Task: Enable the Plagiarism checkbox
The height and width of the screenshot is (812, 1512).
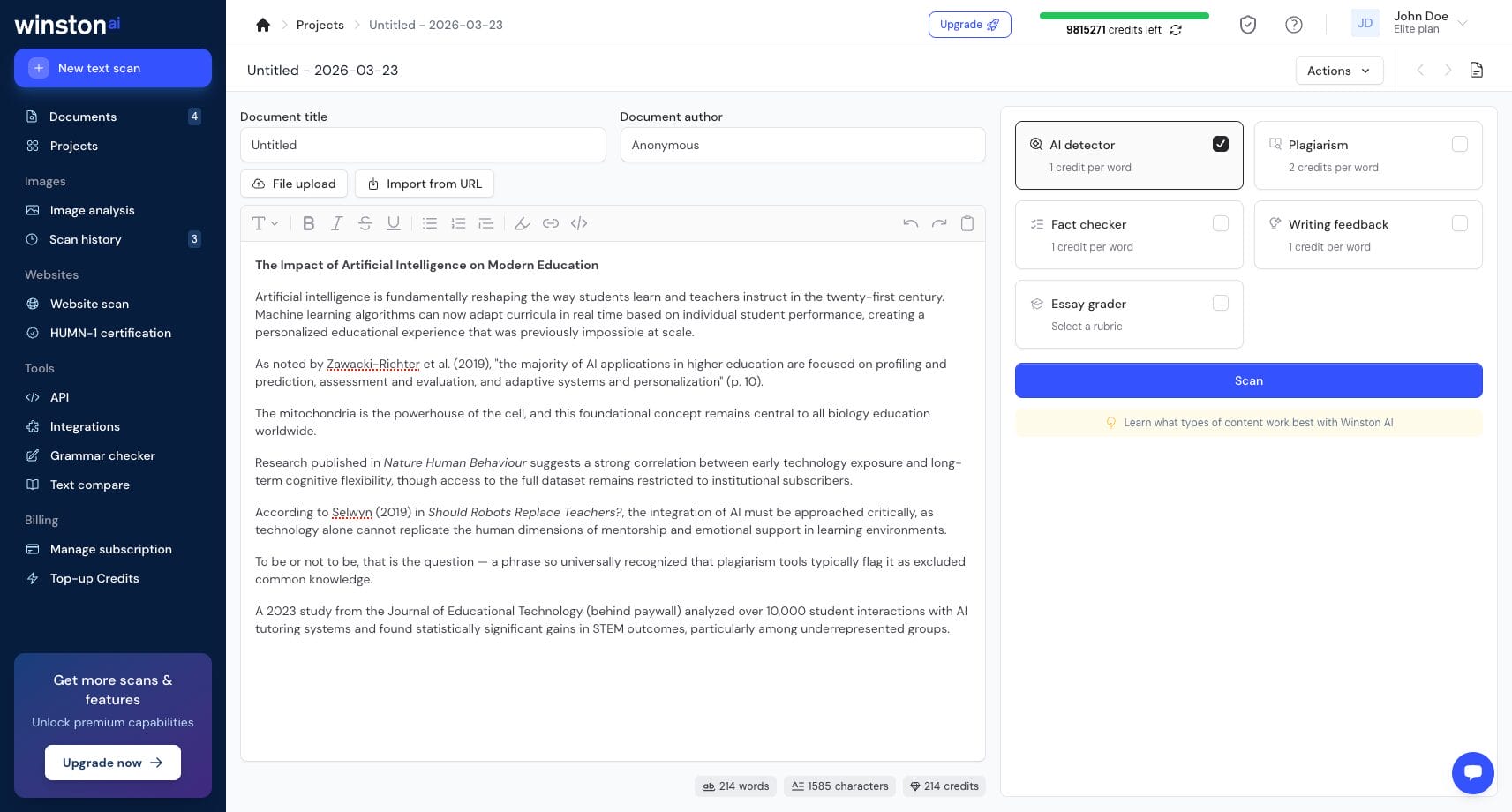Action: (1460, 144)
